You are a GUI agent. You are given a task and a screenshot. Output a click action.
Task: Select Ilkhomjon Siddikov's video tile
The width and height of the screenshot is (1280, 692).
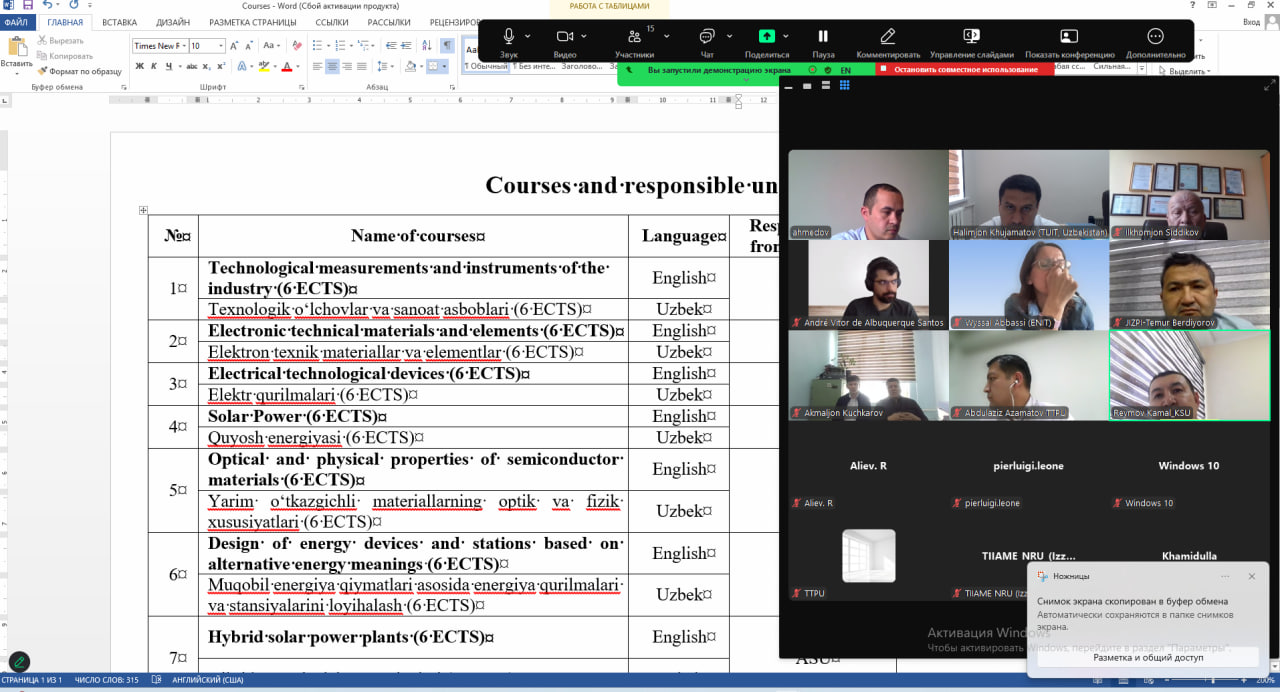click(x=1189, y=195)
